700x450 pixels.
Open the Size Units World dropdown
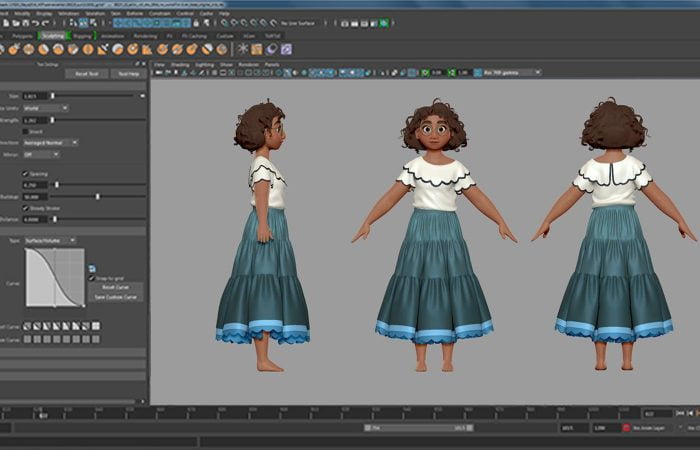click(46, 108)
